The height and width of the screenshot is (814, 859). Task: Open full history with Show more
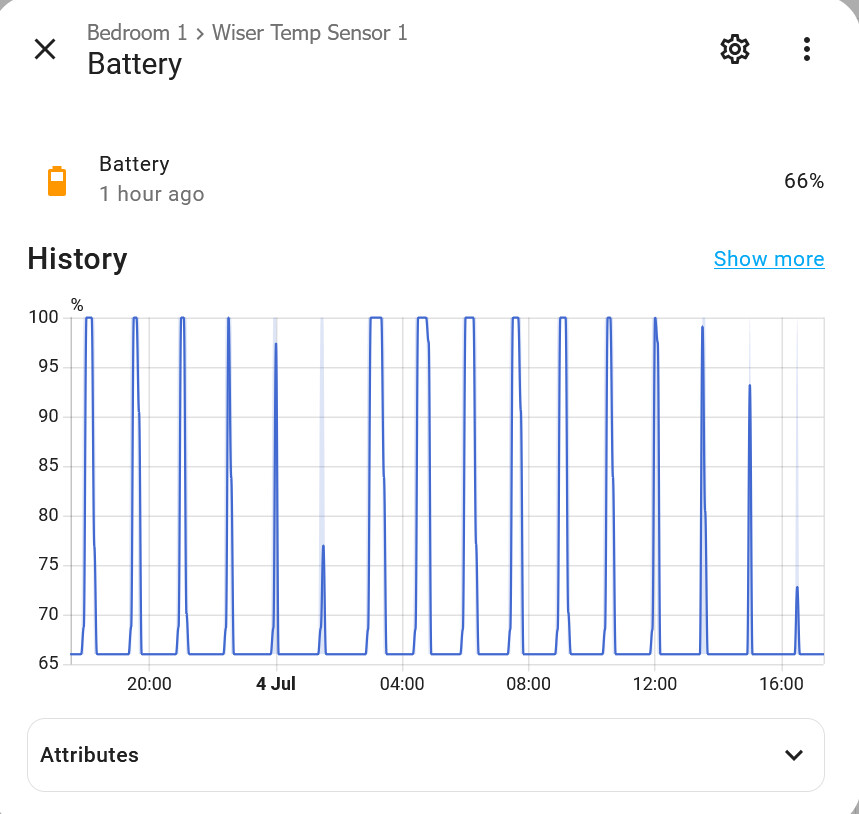769,259
